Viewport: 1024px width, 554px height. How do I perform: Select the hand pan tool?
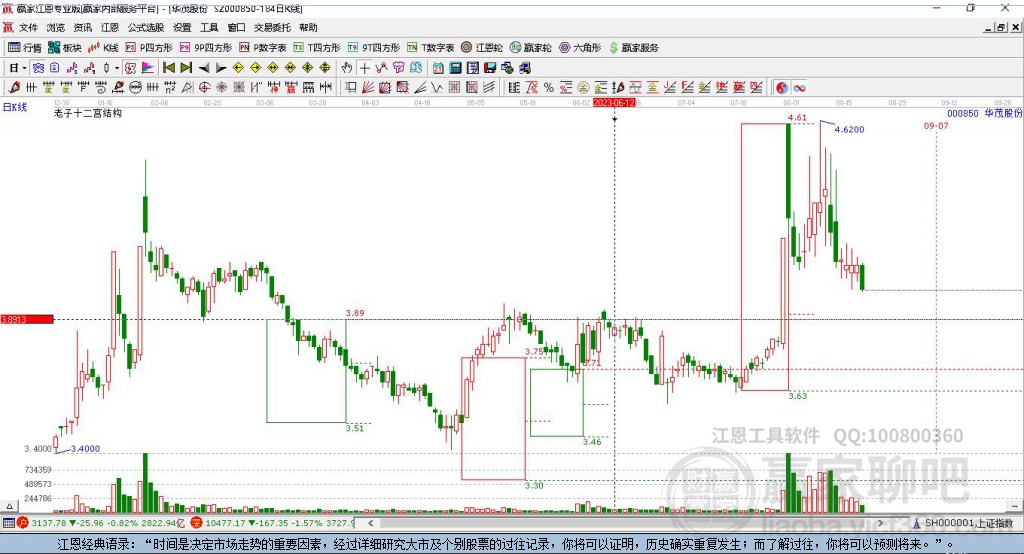(x=347, y=68)
